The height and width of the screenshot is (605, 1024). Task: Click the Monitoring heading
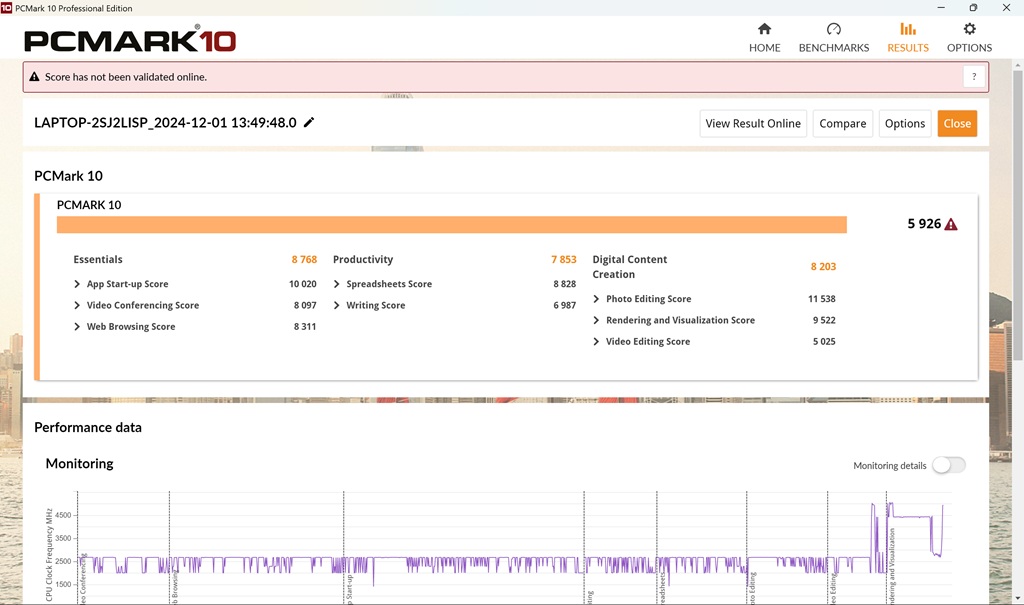tap(79, 463)
